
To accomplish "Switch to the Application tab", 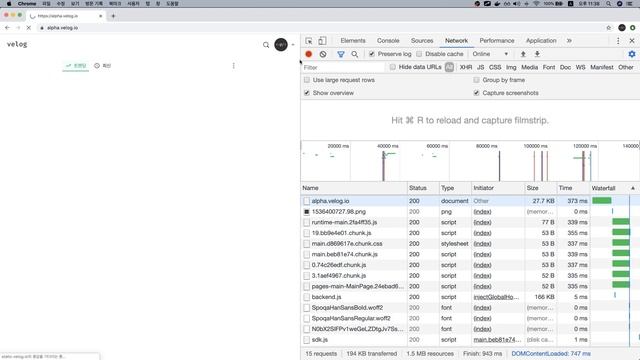I will coord(541,41).
